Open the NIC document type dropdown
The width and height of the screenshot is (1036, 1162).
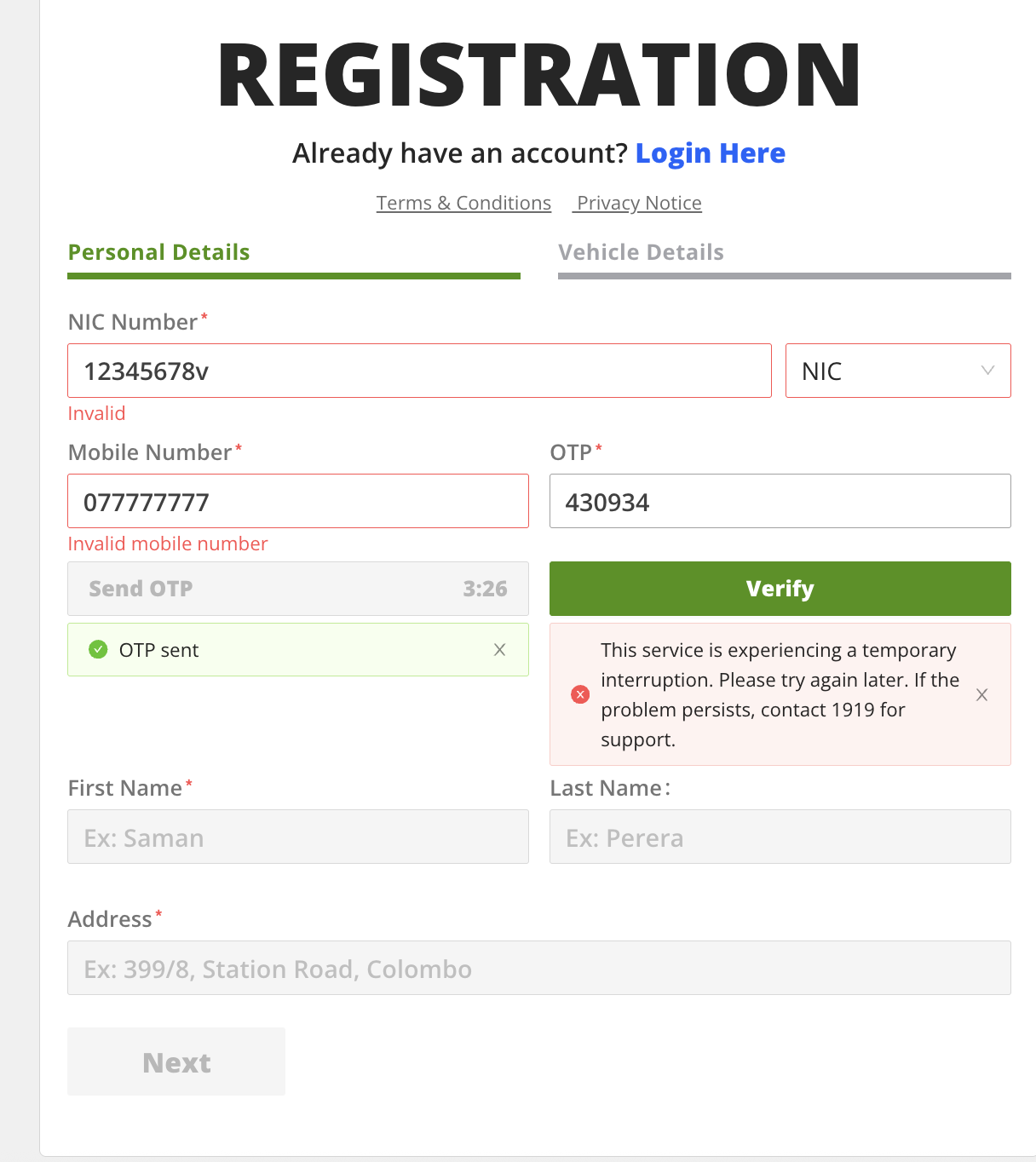[x=897, y=371]
